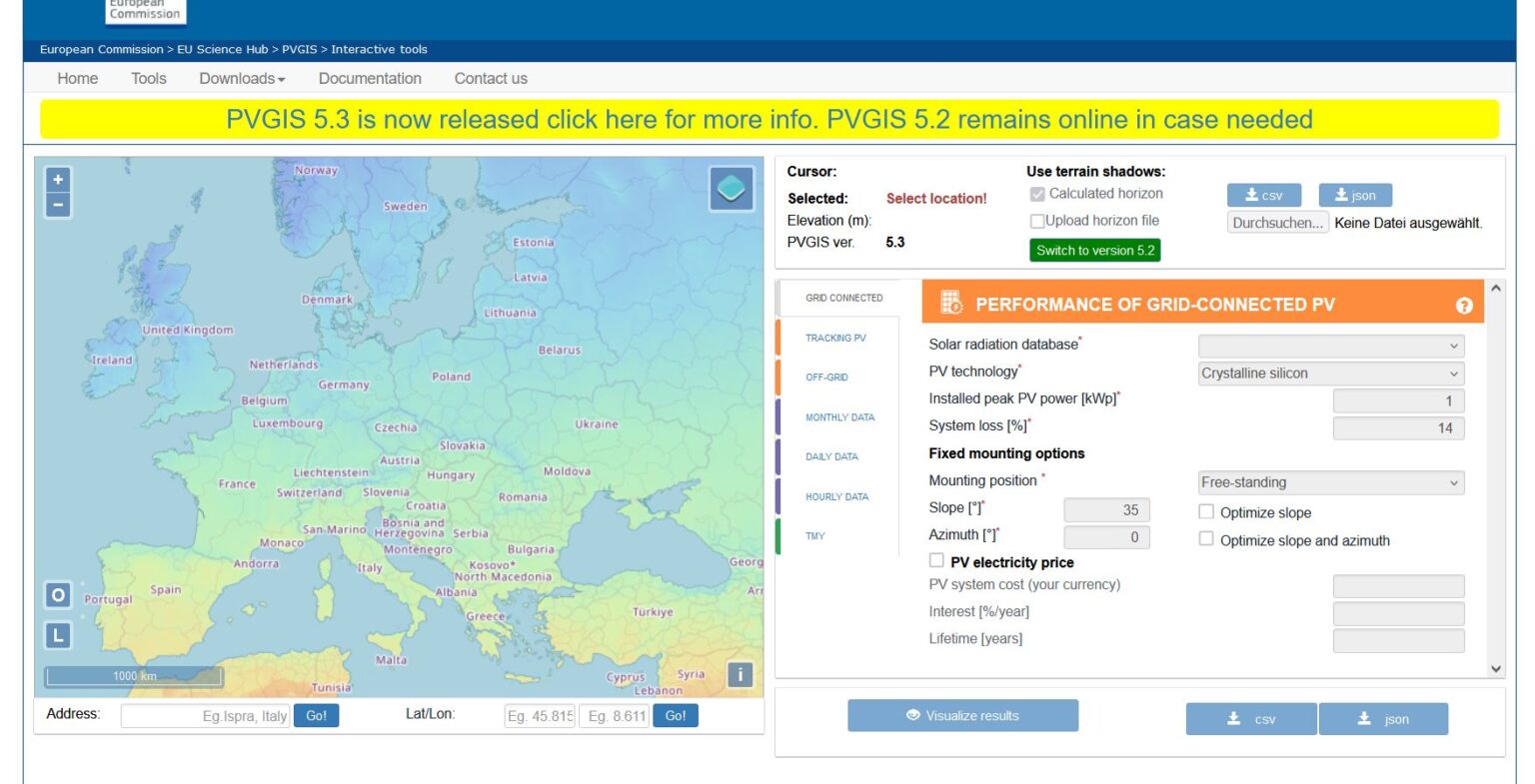Expand the Mounting position dropdown
The width and height of the screenshot is (1535, 784).
tap(1330, 482)
